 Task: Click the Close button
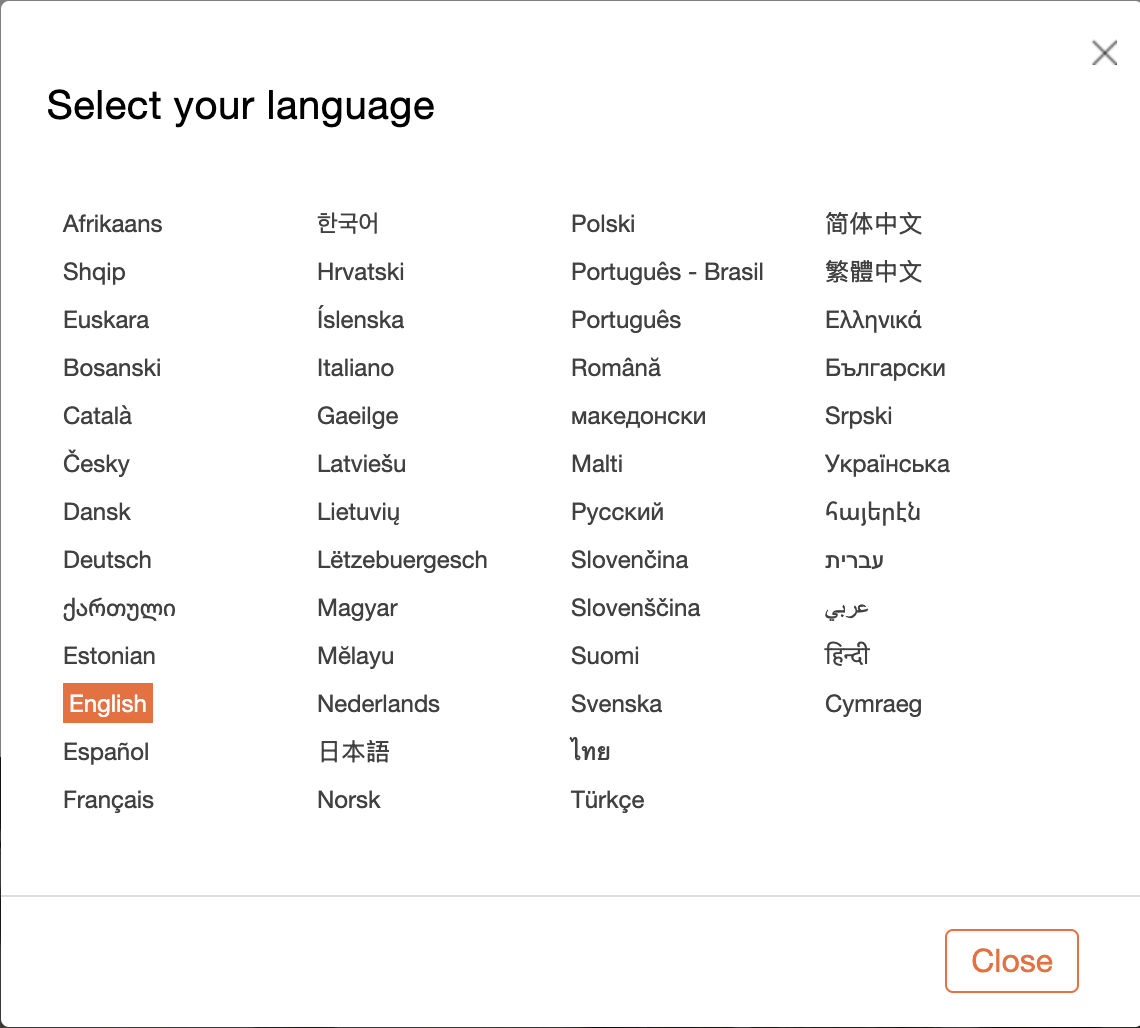tap(1011, 961)
